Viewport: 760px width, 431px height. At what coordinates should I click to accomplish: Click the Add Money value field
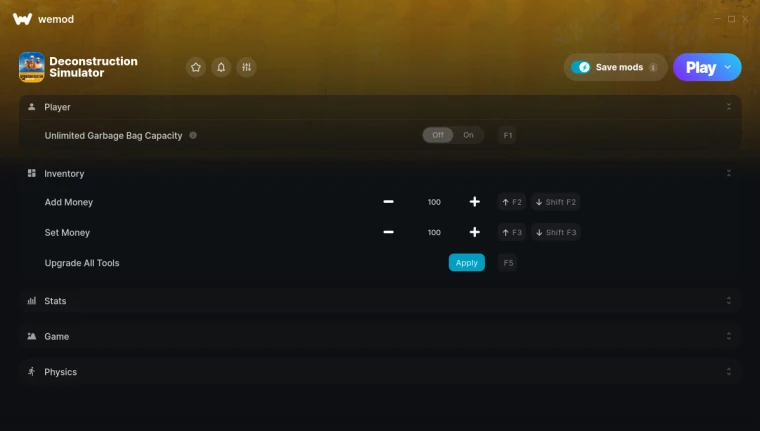click(x=434, y=202)
